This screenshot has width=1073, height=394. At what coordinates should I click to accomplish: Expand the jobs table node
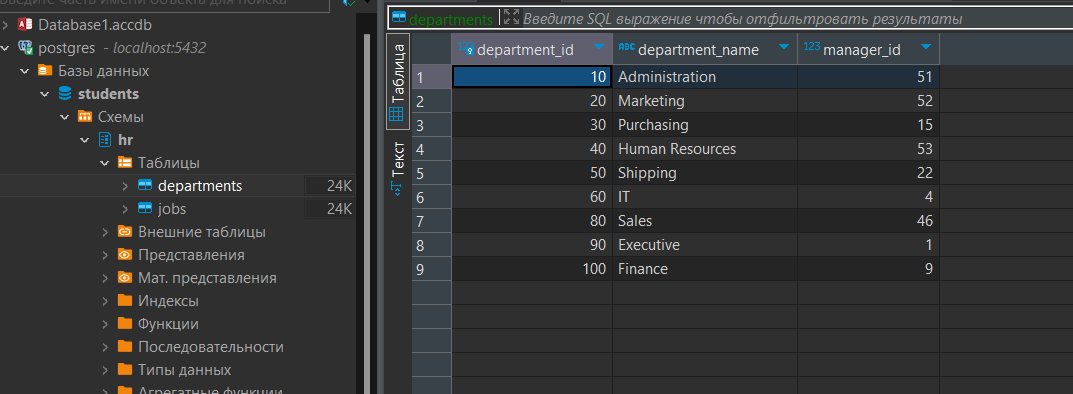[x=125, y=209]
